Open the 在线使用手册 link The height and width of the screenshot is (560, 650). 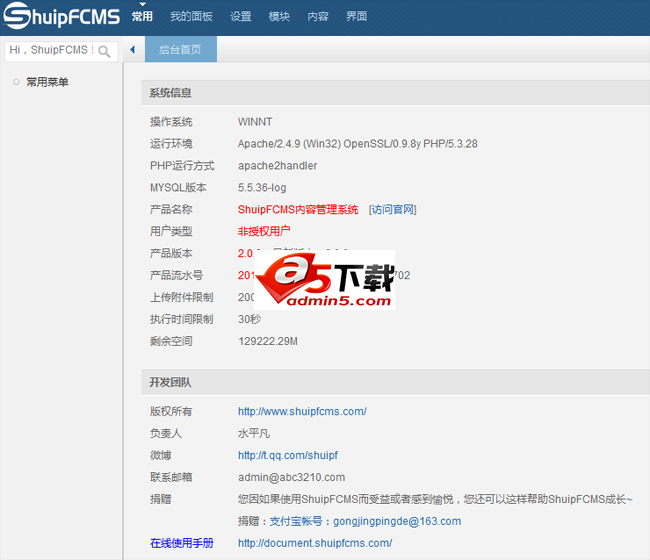[182, 543]
